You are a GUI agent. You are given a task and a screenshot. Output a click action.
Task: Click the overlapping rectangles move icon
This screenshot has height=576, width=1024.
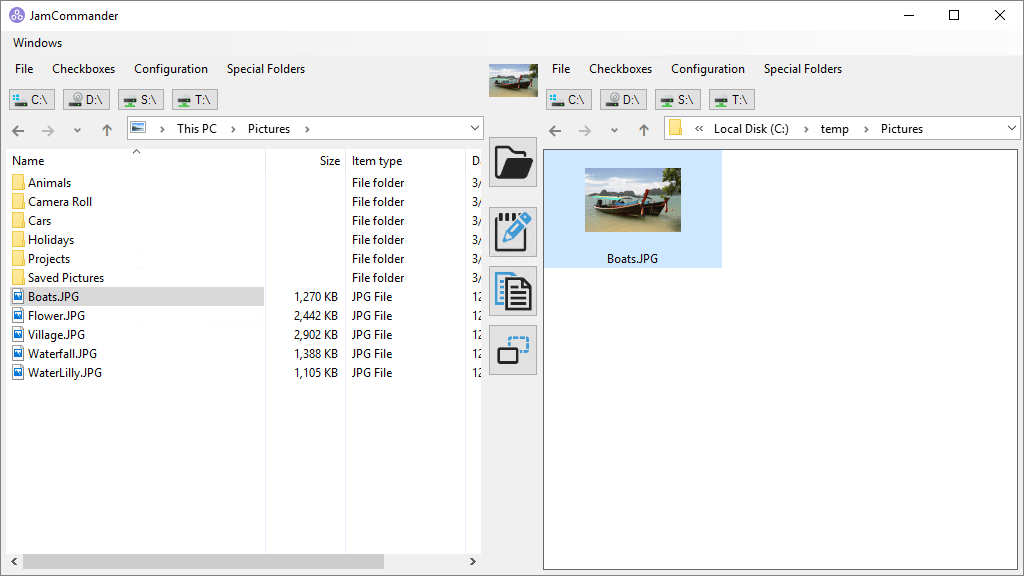pyautogui.click(x=513, y=350)
